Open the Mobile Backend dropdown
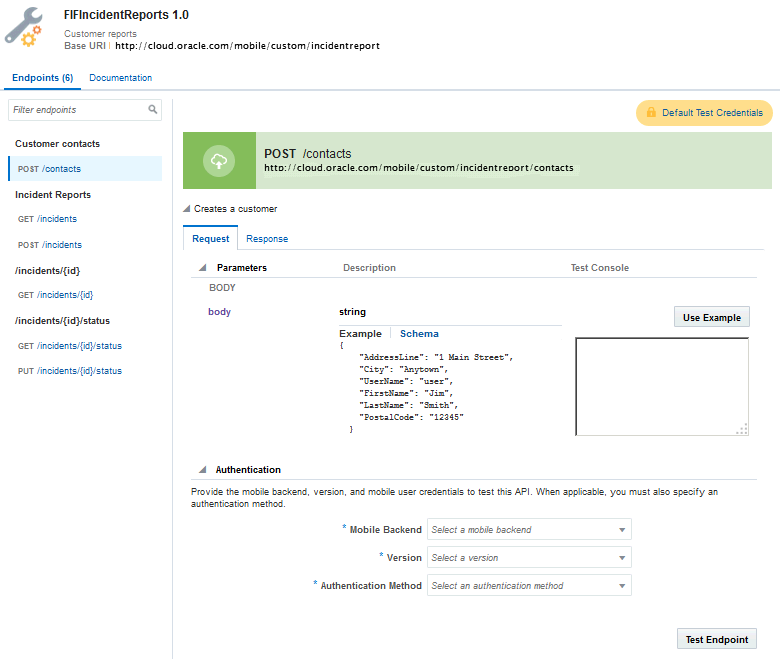The width and height of the screenshot is (780, 659). tap(529, 530)
